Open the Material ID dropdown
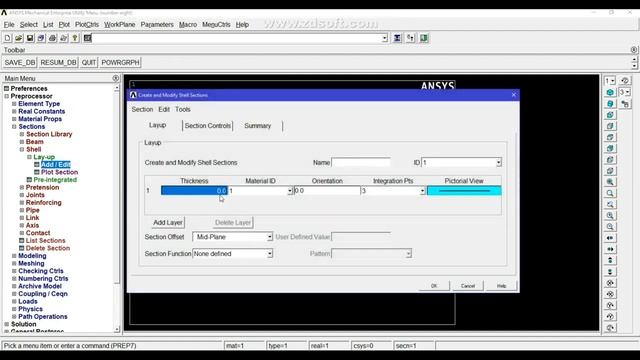640x360 pixels. (290, 191)
